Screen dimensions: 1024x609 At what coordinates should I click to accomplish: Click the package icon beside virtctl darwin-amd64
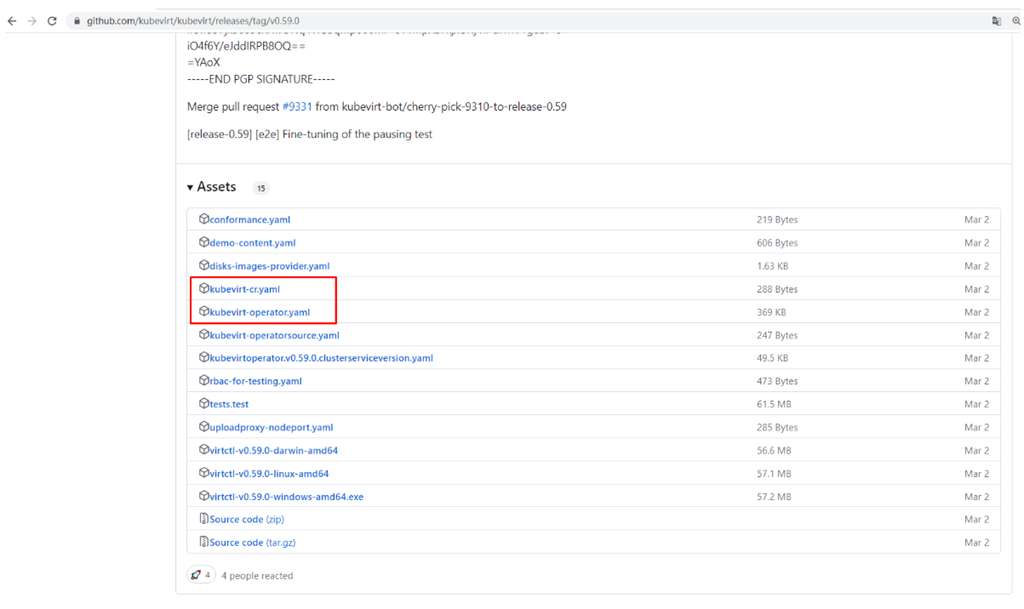coord(204,450)
